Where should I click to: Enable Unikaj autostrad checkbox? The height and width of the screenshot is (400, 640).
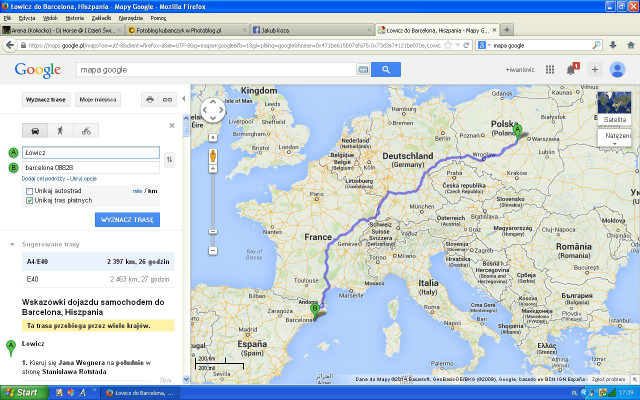click(x=29, y=191)
